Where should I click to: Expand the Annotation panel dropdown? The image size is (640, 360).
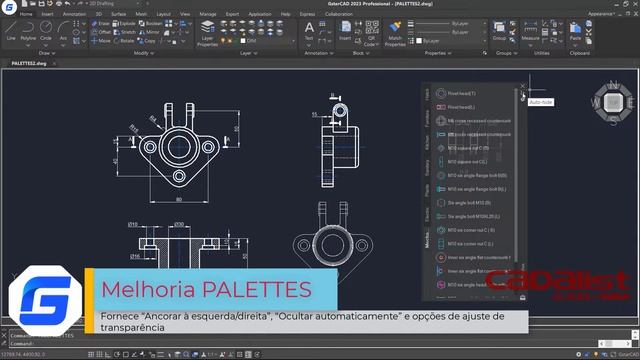[x=319, y=53]
